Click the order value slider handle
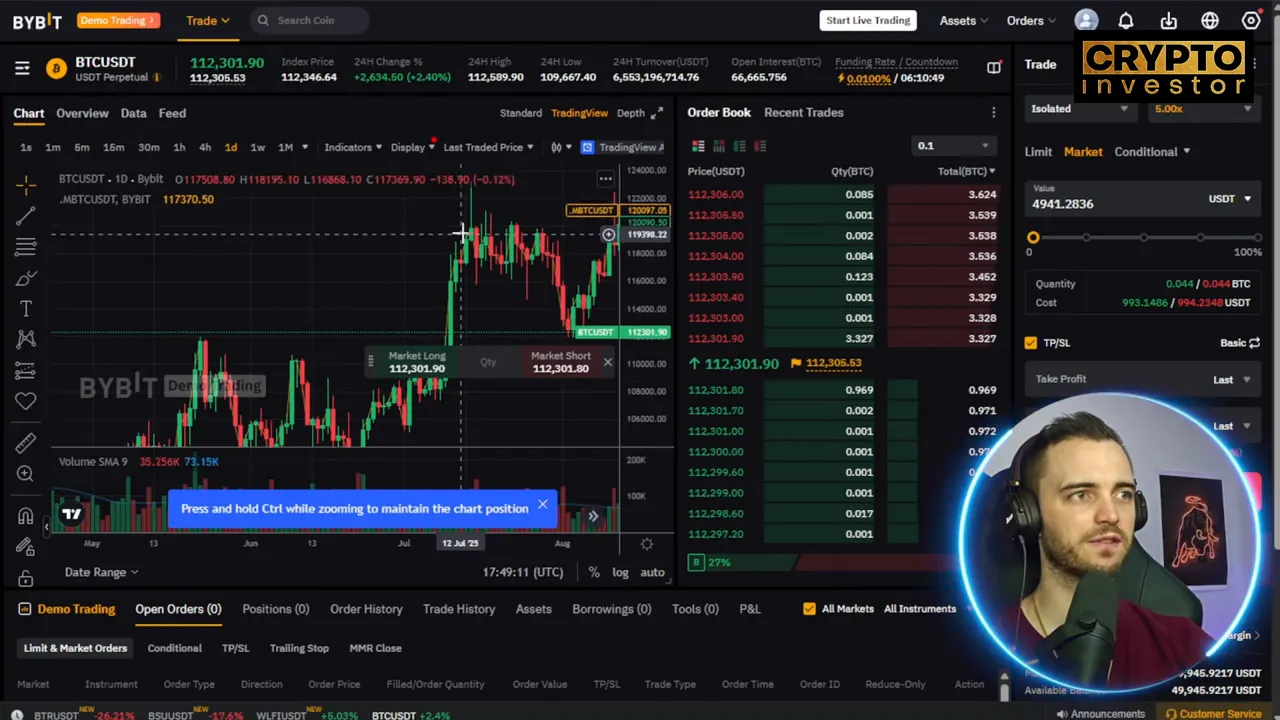 click(1033, 237)
